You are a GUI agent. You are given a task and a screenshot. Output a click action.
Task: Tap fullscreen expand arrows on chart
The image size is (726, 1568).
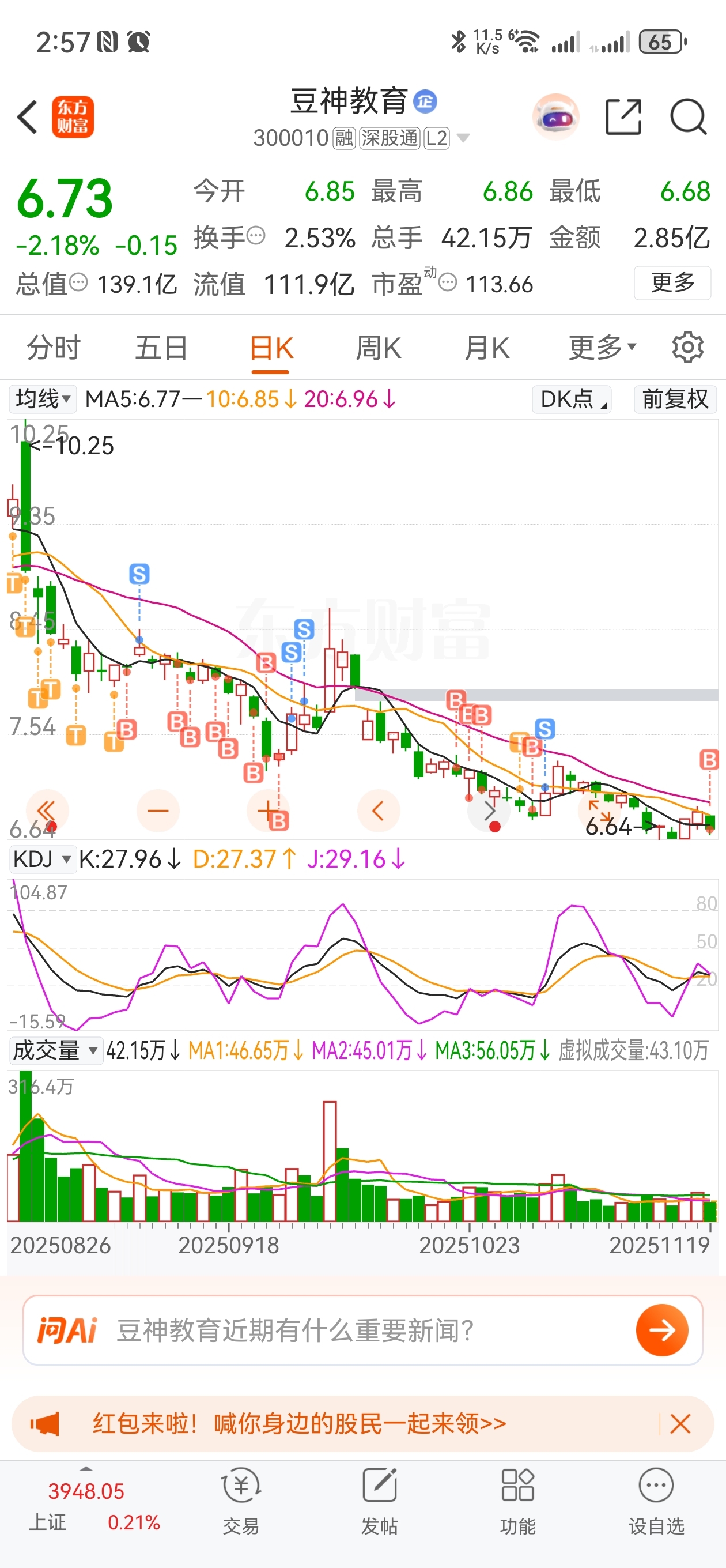(x=599, y=810)
